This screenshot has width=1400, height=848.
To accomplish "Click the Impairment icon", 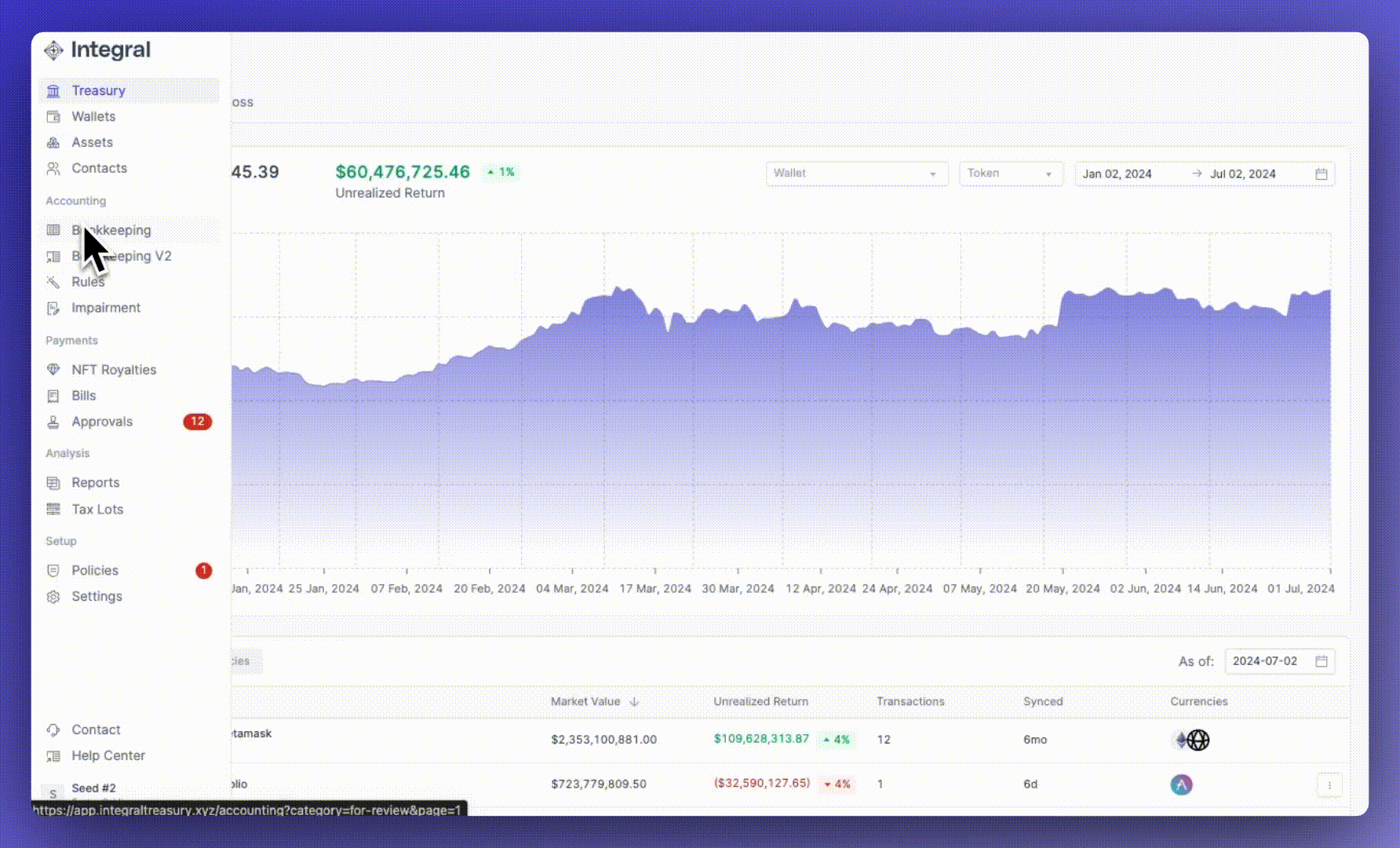I will click(x=53, y=309).
